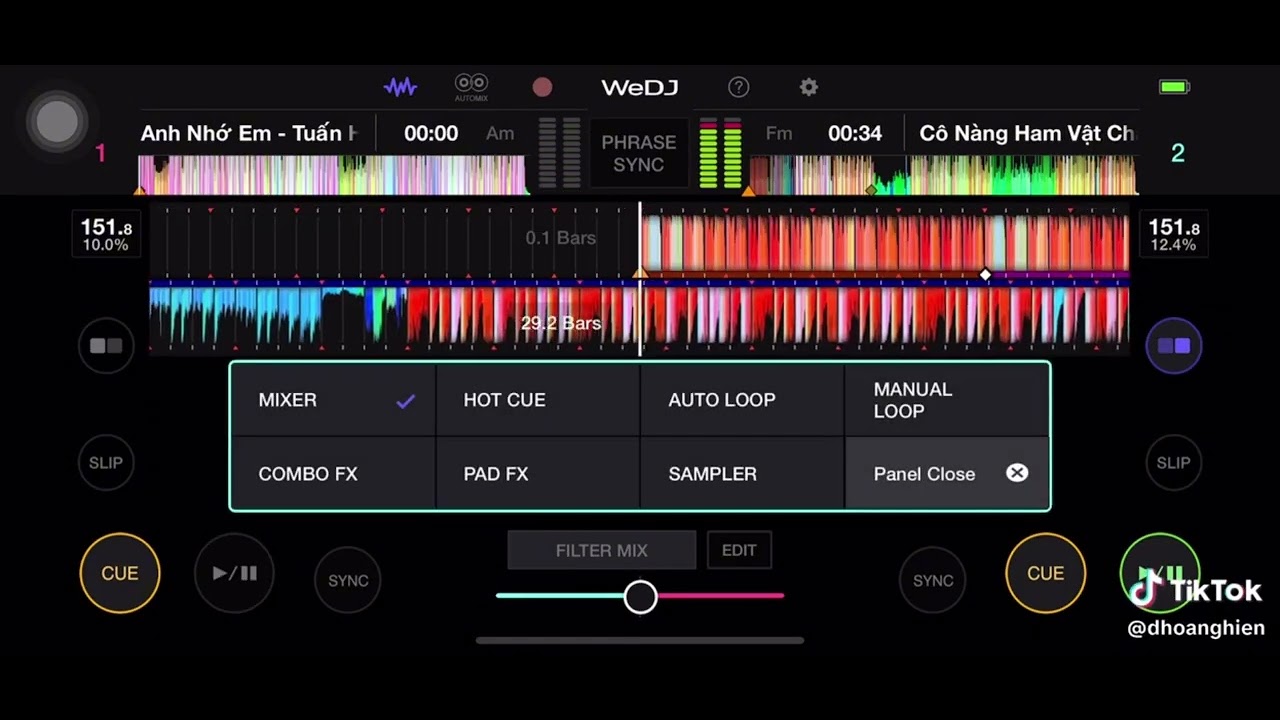This screenshot has height=720, width=1280.
Task: Tap the EDIT button beside Filter Mix
Action: (739, 550)
